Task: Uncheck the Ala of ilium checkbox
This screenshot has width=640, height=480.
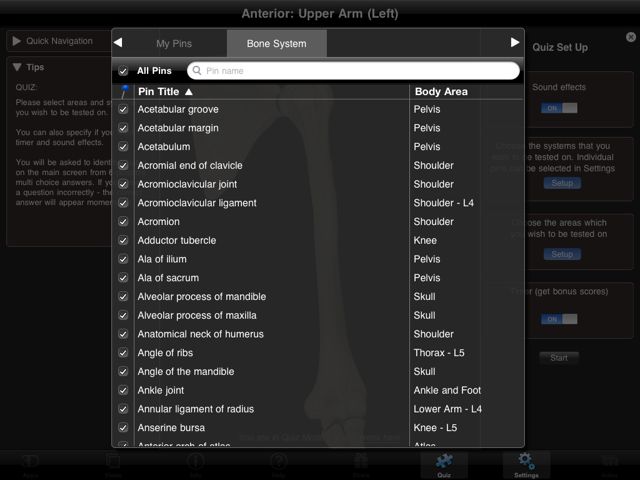Action: (x=123, y=259)
